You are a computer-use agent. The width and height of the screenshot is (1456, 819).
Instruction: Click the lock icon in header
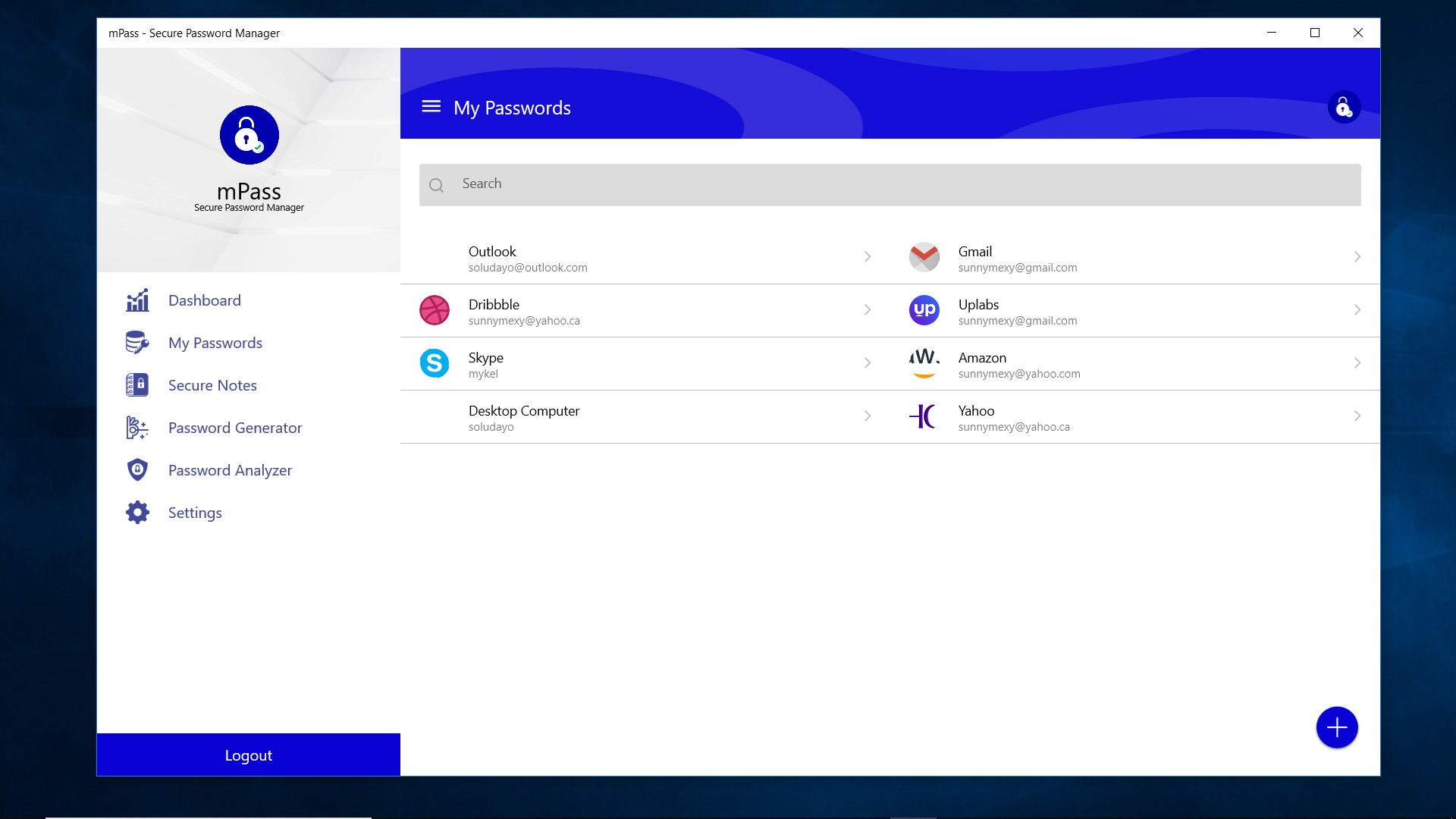1343,108
